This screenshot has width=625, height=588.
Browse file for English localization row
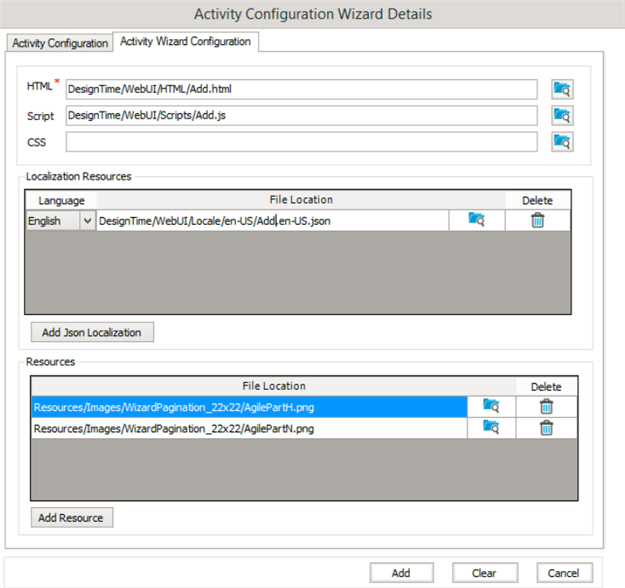pos(477,220)
